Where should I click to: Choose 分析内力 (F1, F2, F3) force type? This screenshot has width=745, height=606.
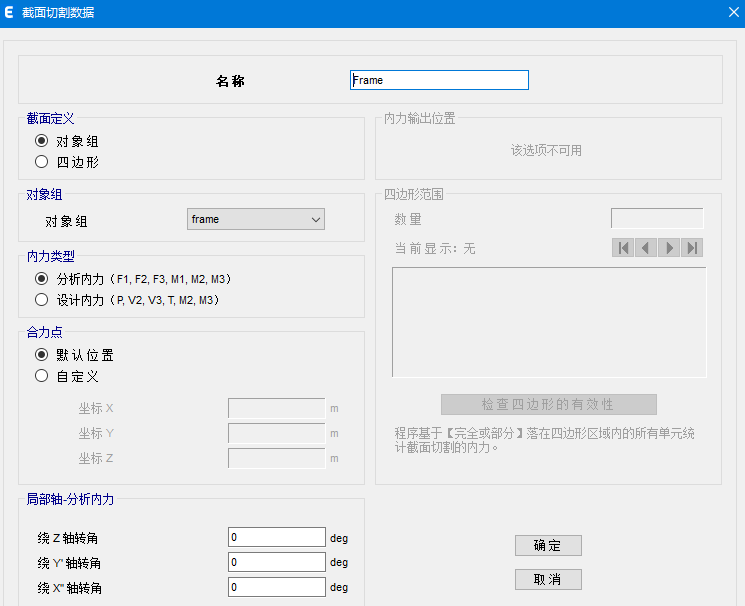(42, 279)
